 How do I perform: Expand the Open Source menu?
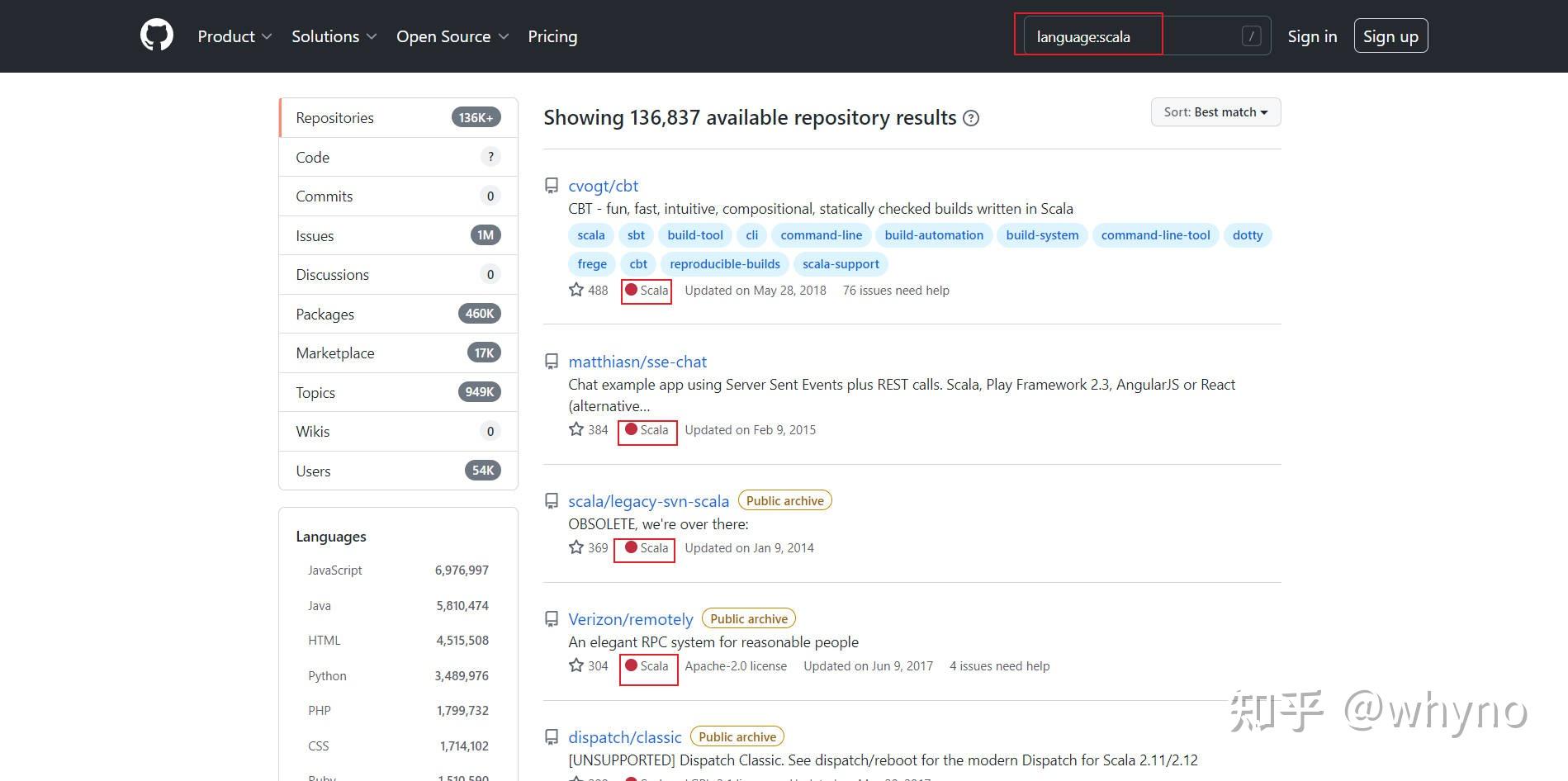click(452, 36)
